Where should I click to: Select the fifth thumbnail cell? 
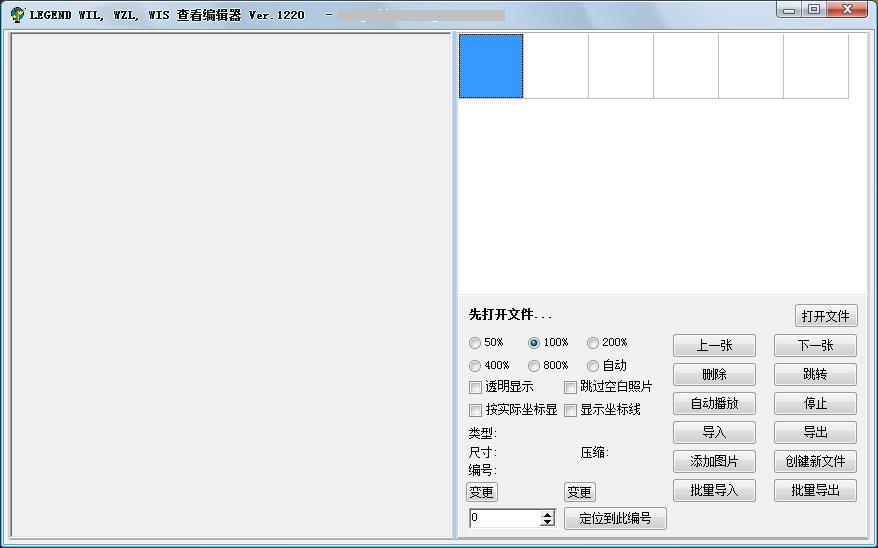point(751,66)
